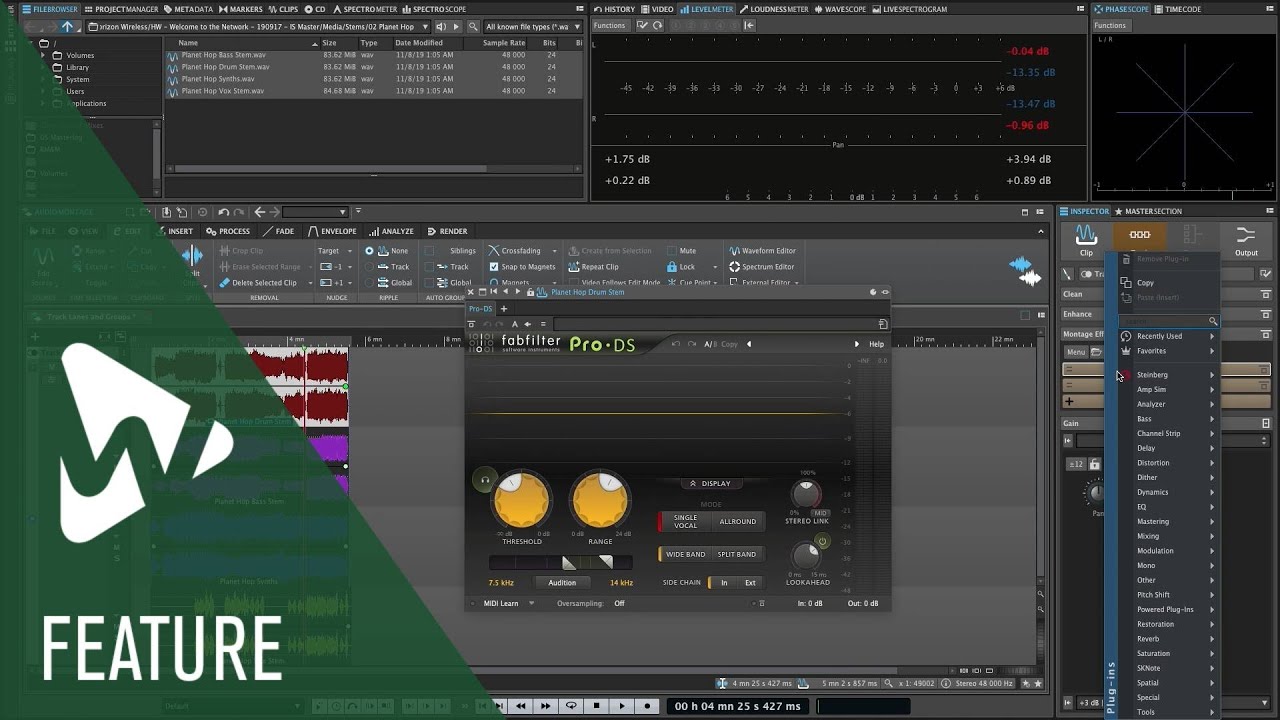1280x720 pixels.
Task: Expand the EQ plug-in submenu
Action: (x=1168, y=507)
